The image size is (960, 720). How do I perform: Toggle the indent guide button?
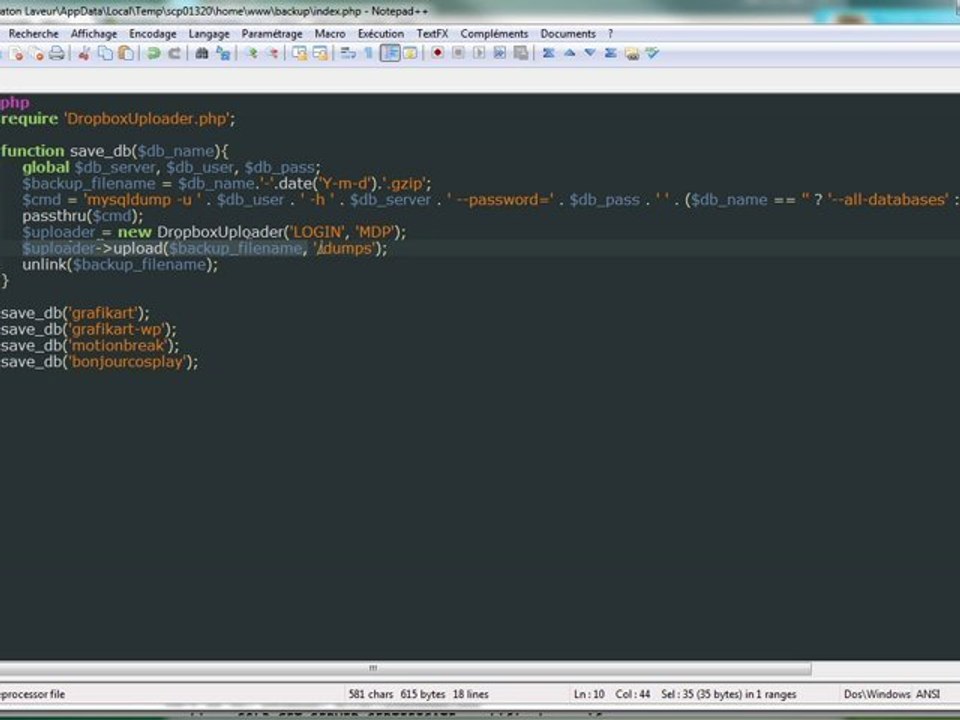click(x=390, y=53)
